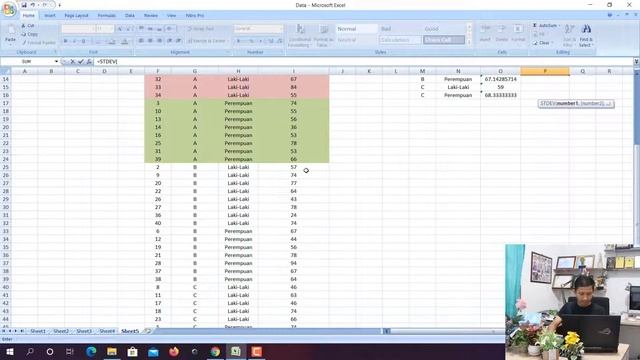The image size is (640, 360).
Task: Increase the font size
Action: pyautogui.click(x=120, y=29)
